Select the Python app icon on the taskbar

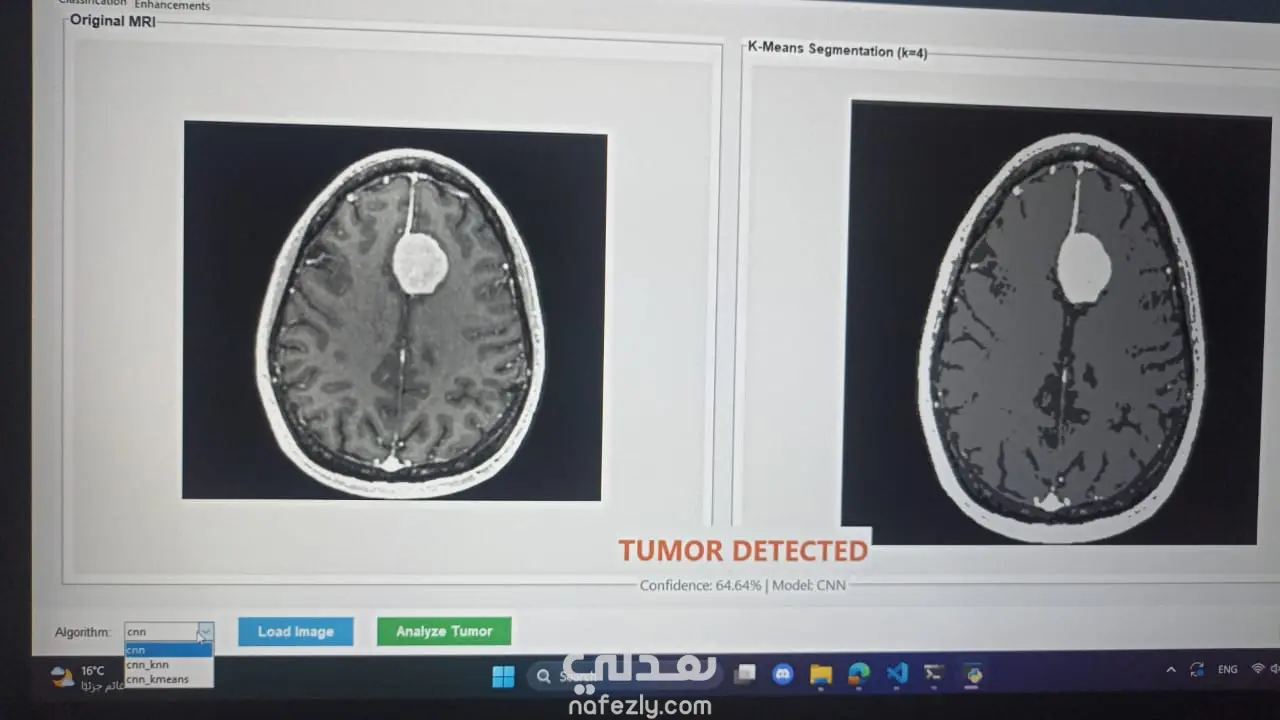[973, 674]
